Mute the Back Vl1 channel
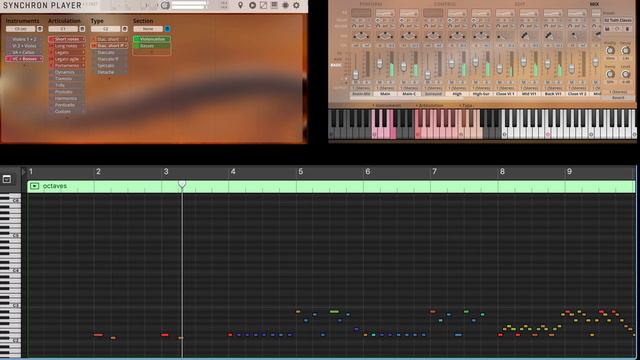 (548, 83)
